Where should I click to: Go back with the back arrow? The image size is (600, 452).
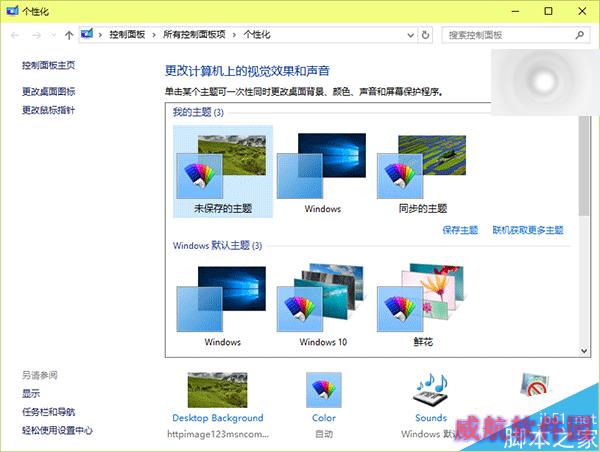click(x=15, y=35)
